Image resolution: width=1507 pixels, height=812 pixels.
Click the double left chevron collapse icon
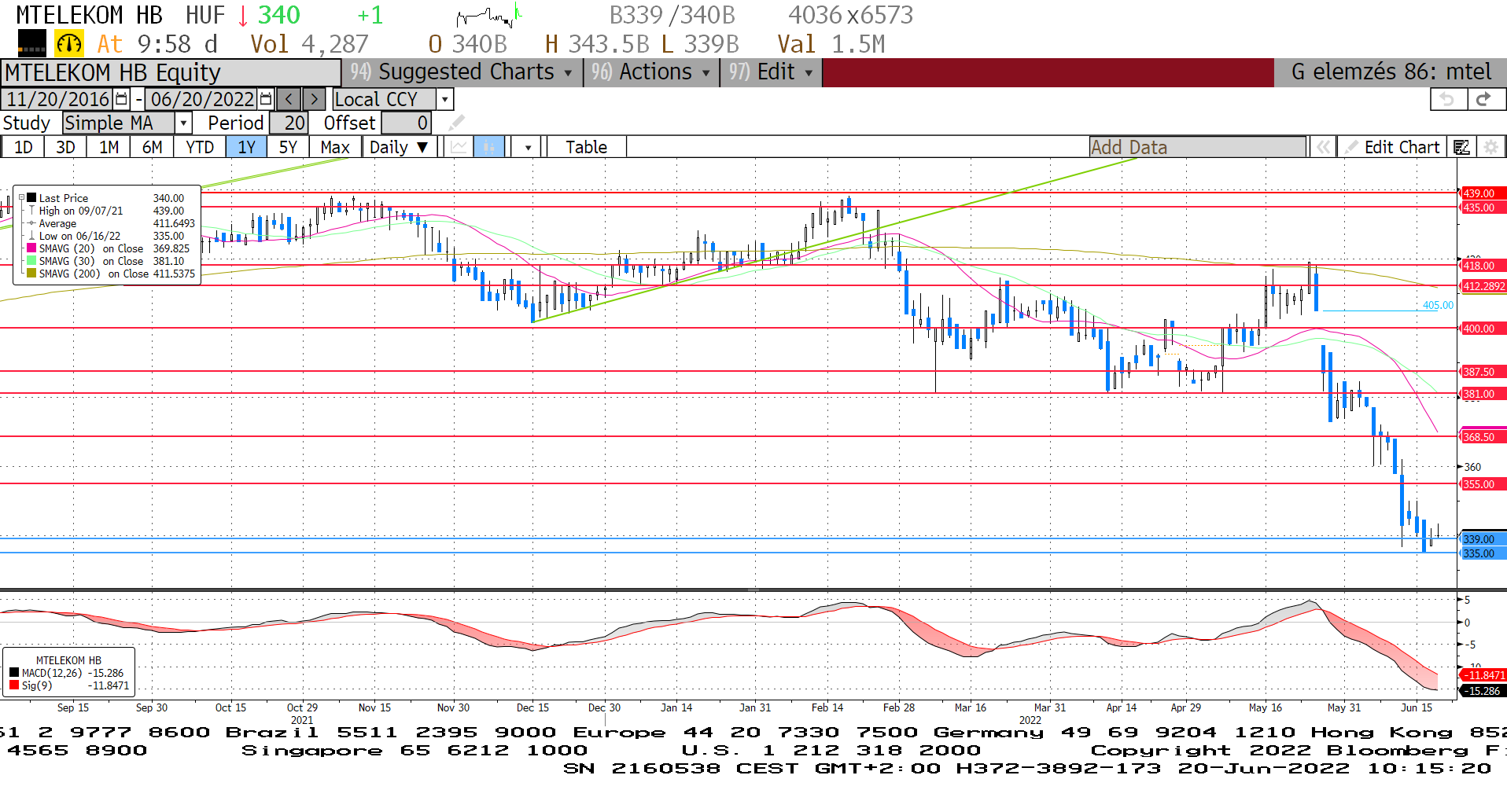(1323, 147)
